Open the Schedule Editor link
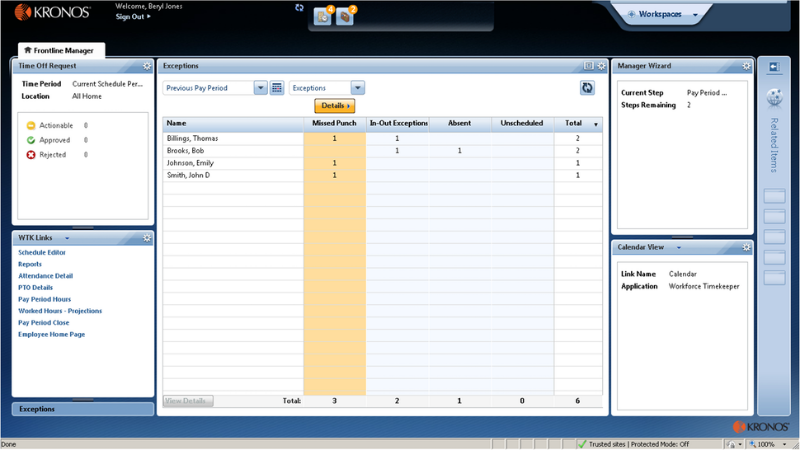 tap(42, 253)
